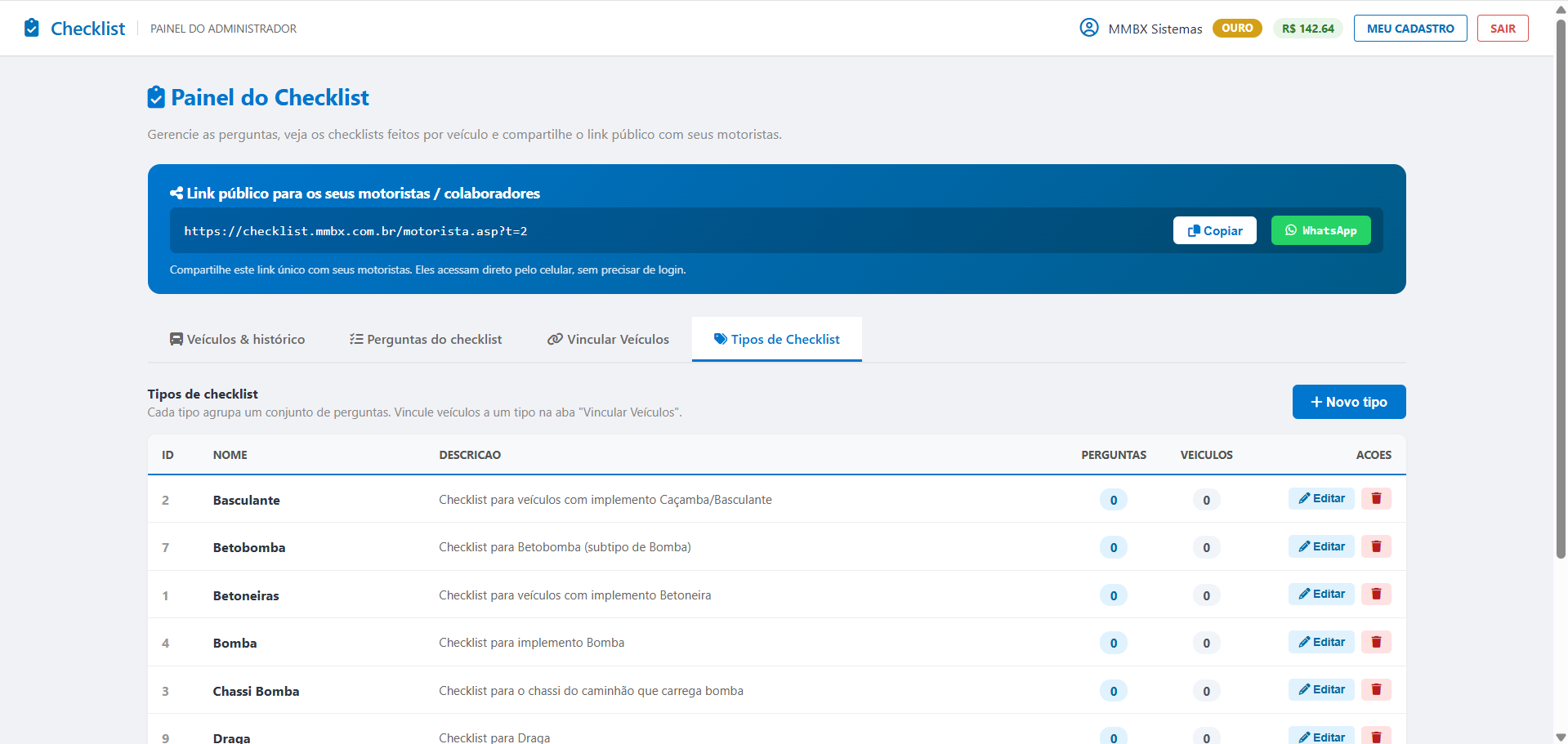Edit the Bomba type
The height and width of the screenshot is (744, 1568).
(1321, 642)
